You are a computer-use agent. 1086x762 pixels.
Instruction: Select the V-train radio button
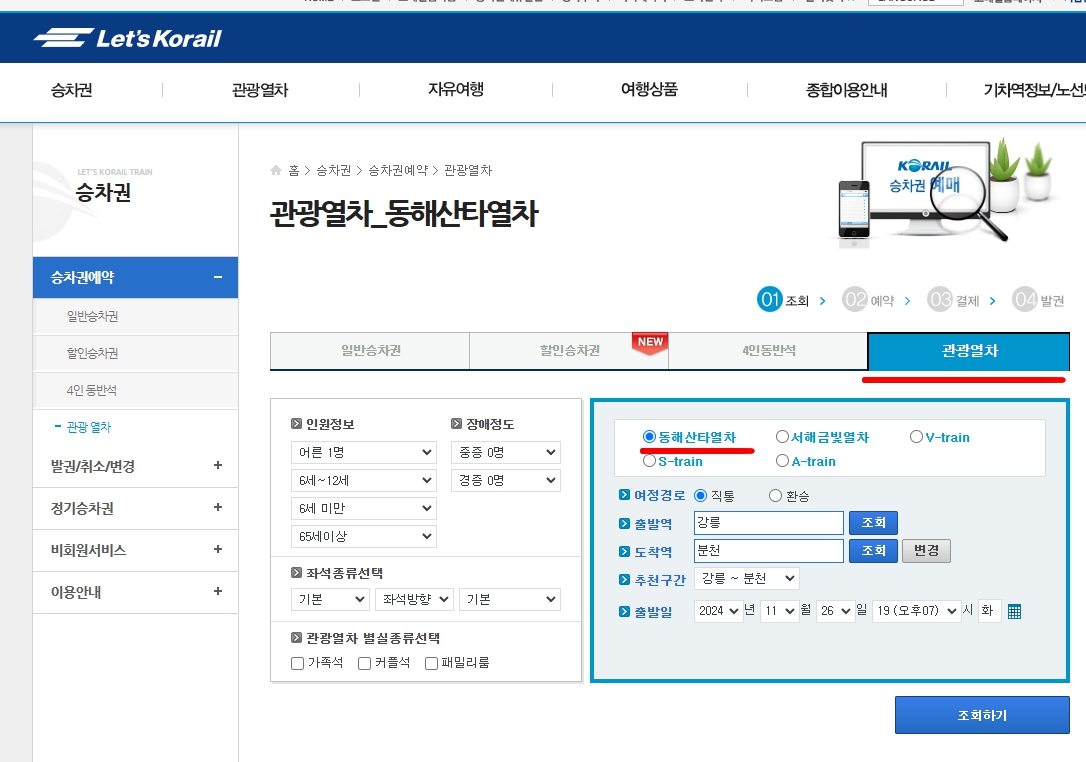(x=916, y=436)
